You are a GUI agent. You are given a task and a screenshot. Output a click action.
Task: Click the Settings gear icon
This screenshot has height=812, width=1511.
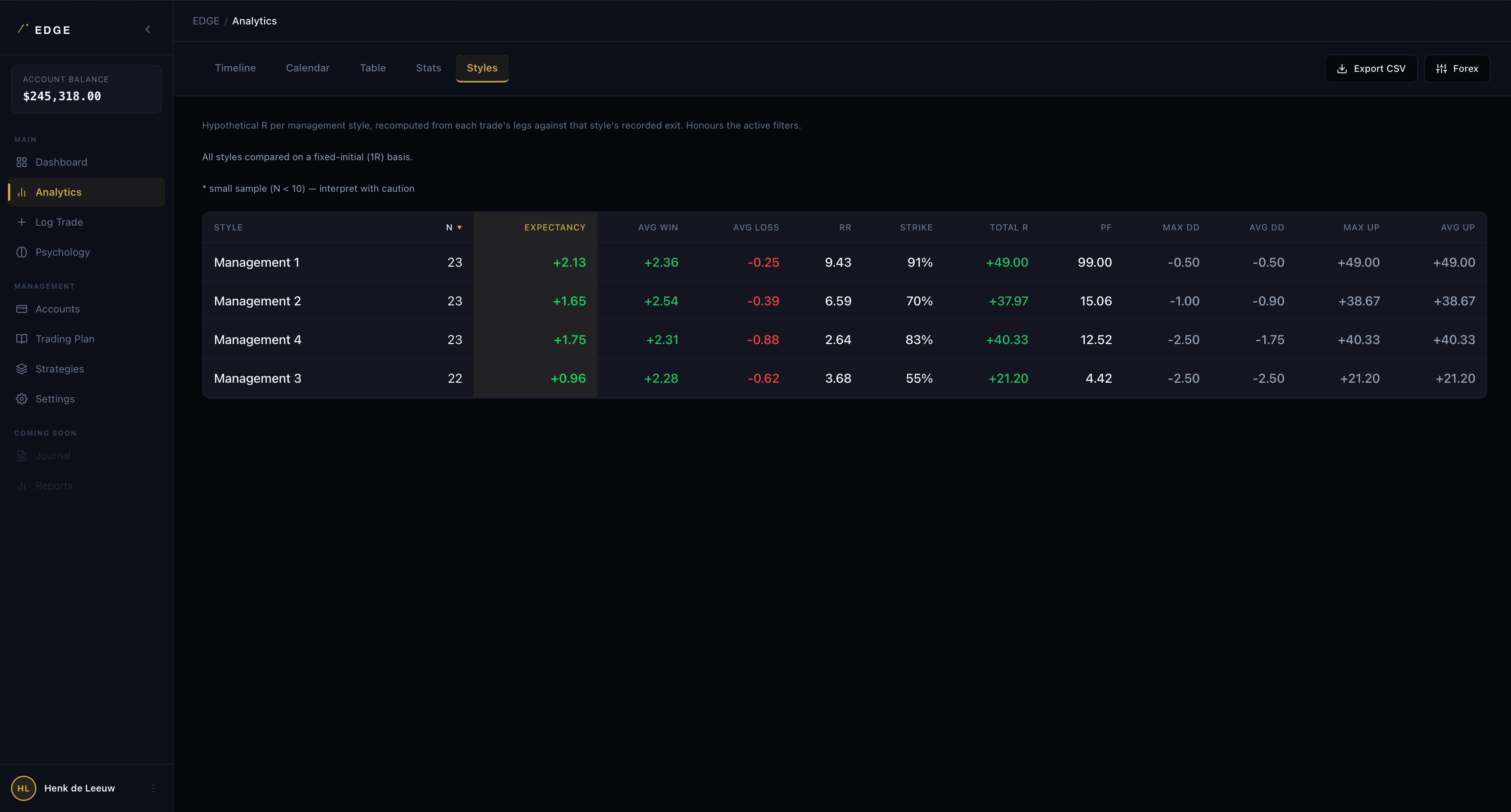22,399
